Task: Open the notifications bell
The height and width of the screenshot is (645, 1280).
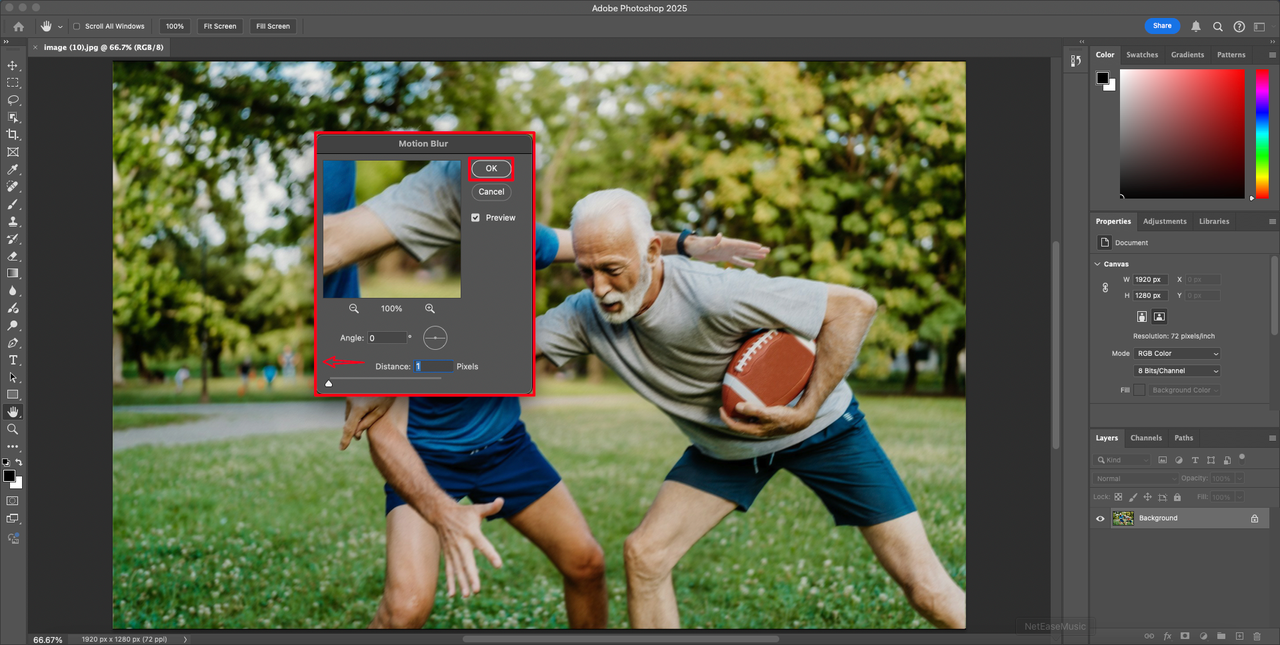Action: (x=1196, y=26)
